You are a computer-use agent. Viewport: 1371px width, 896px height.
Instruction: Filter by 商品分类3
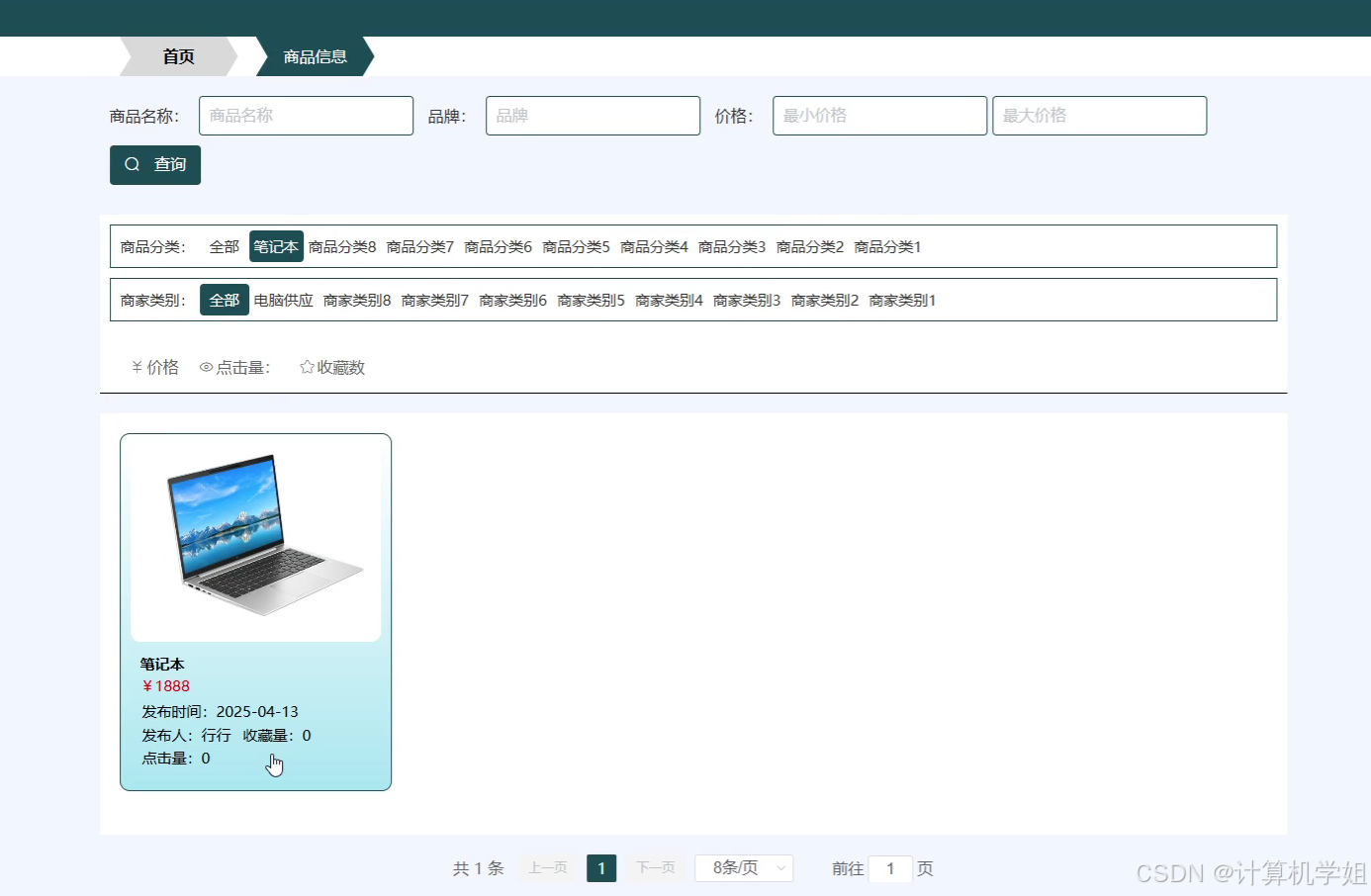point(732,246)
